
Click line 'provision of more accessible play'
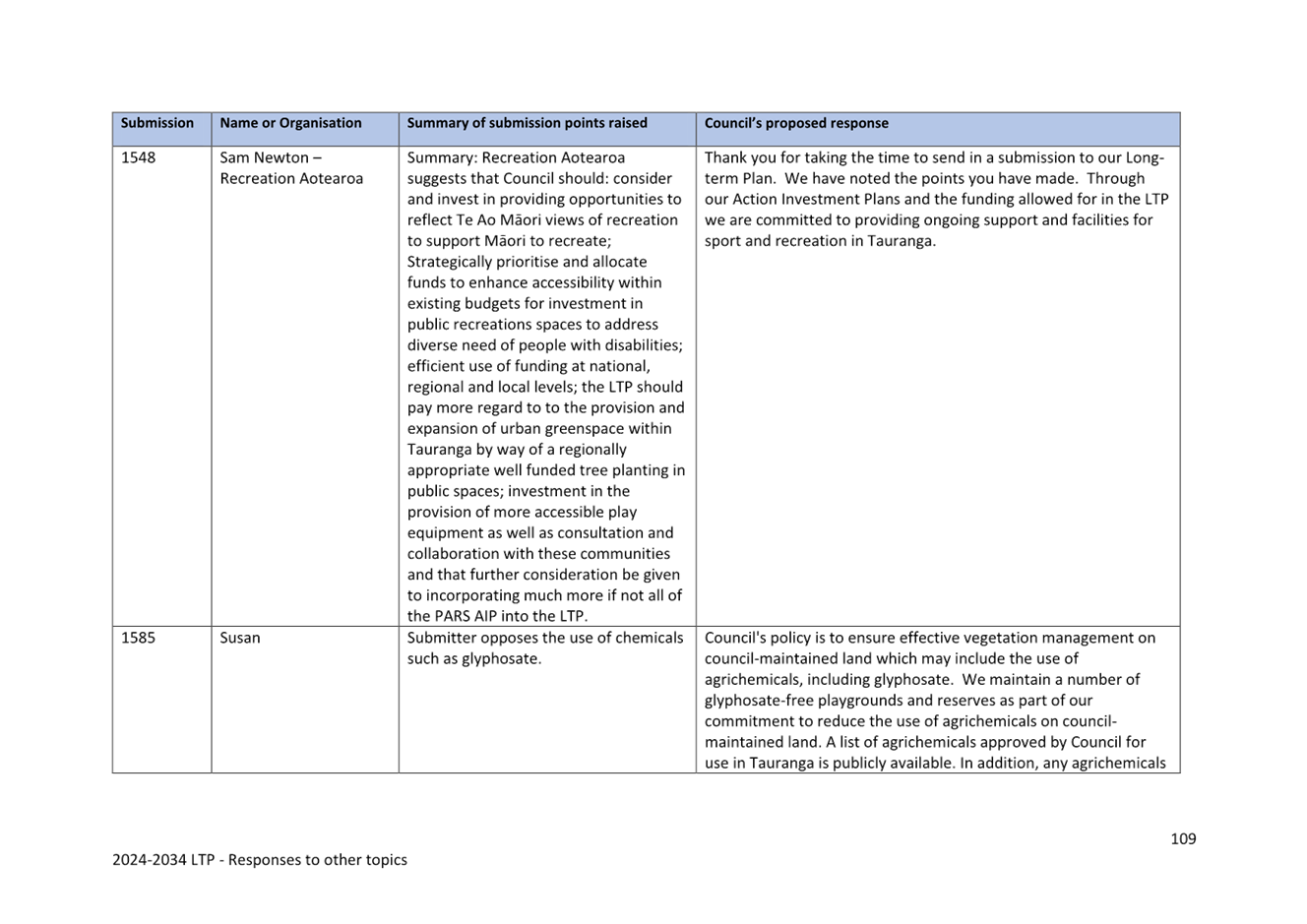tap(522, 512)
